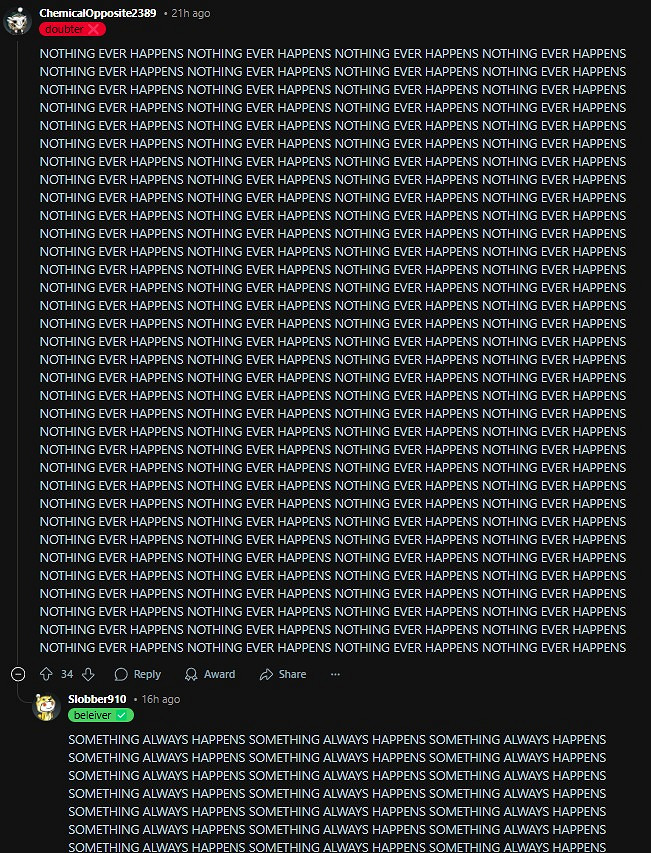Viewport: 651px width, 853px height.
Task: Visit ChemicalOpposite2389's user profile name
Action: pyautogui.click(x=98, y=13)
